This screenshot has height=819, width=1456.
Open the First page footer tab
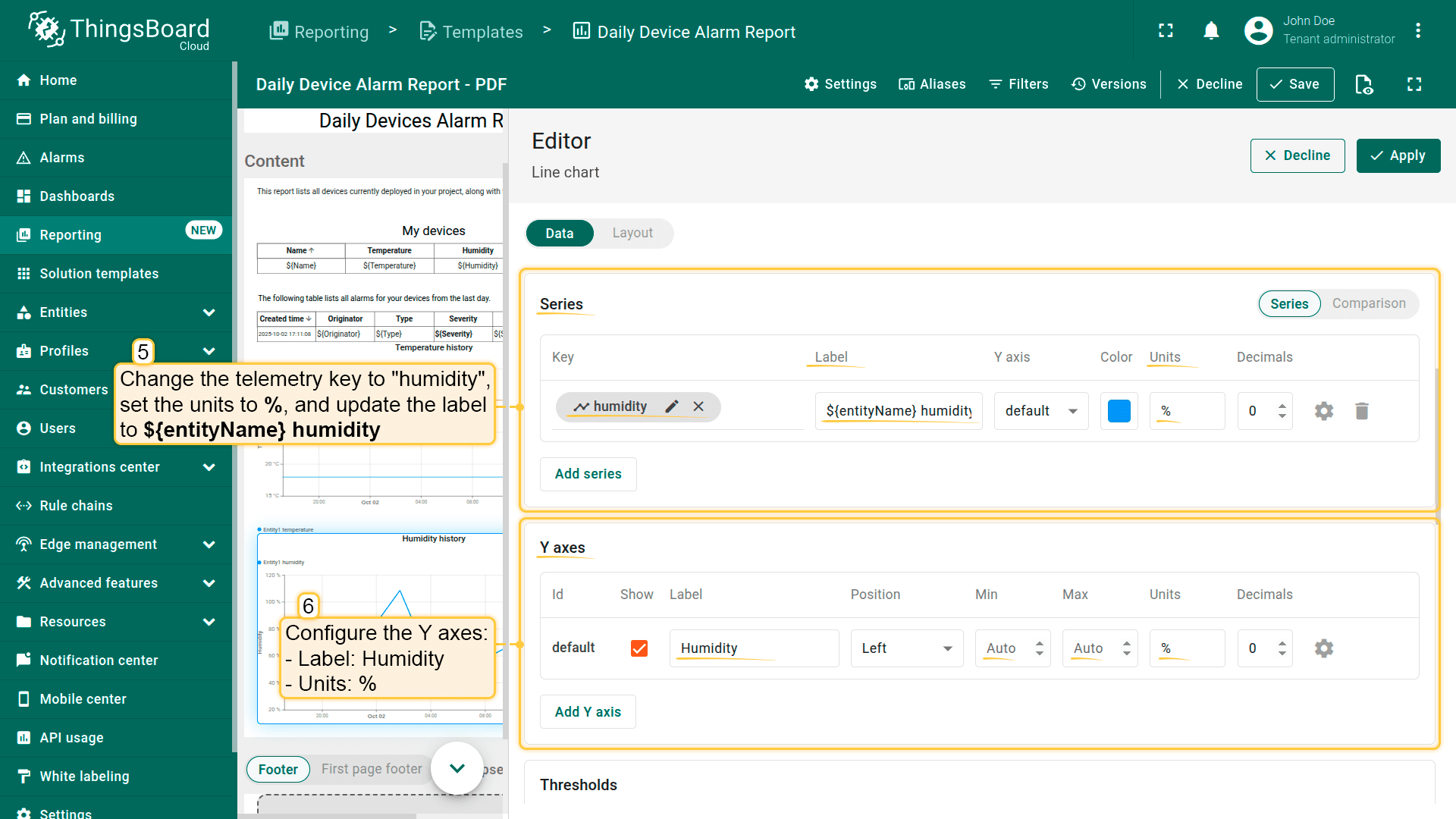coord(371,769)
